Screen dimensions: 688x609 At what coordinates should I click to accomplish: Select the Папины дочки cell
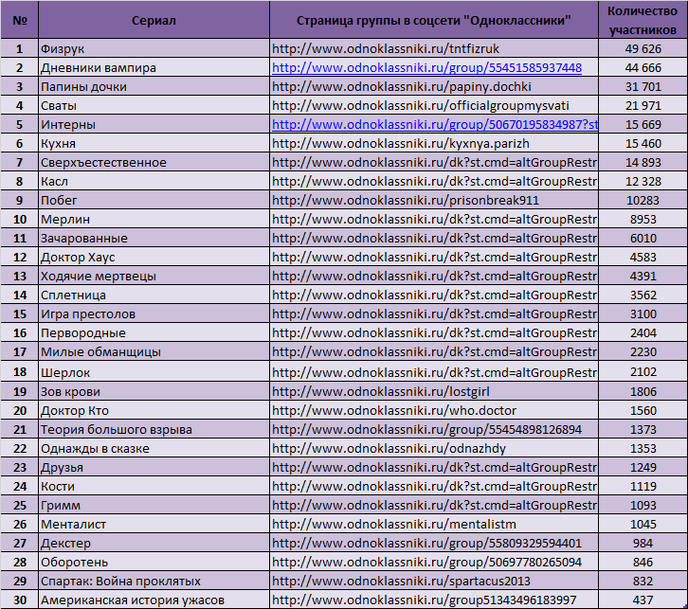coord(154,86)
